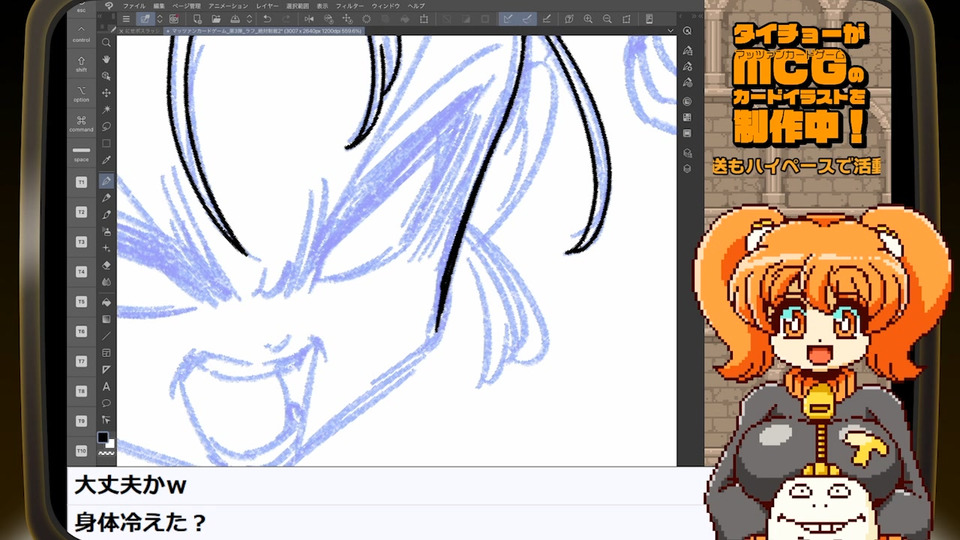Toggle the option modifier key
This screenshot has width=960, height=540.
(x=81, y=94)
